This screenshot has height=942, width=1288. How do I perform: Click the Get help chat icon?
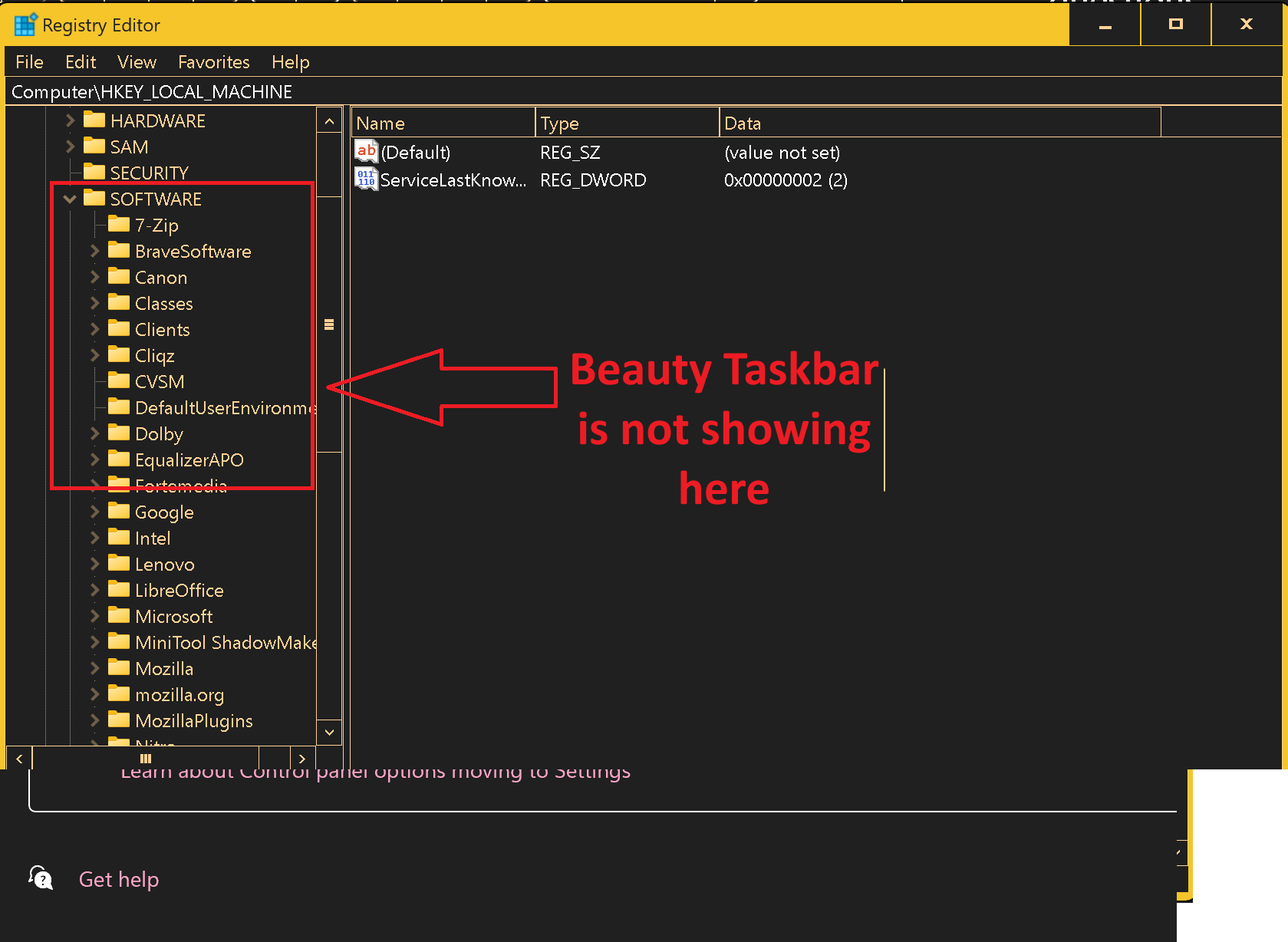click(41, 878)
